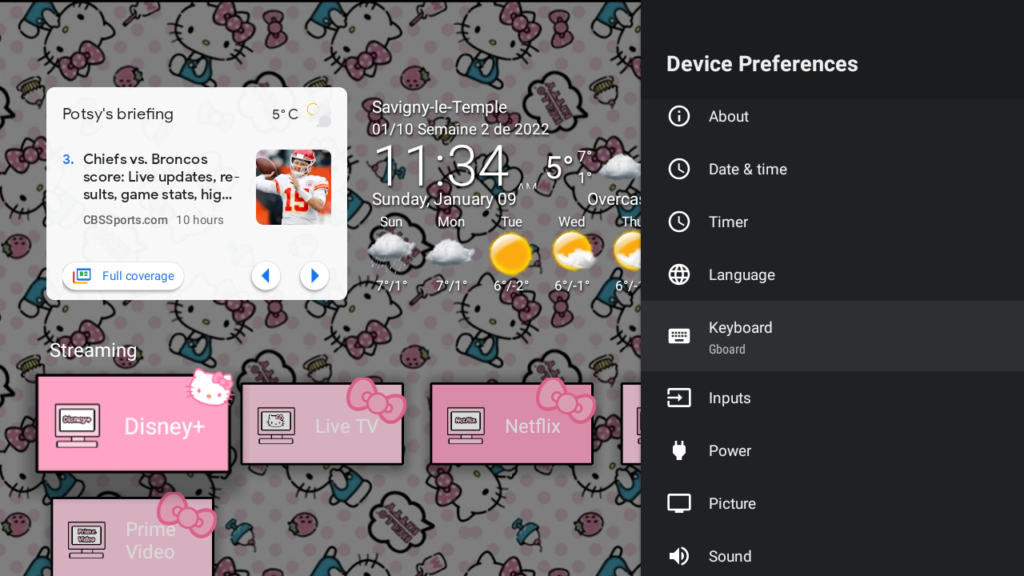The width and height of the screenshot is (1024, 576).
Task: Click the current overcast cloud icon
Action: click(x=619, y=168)
